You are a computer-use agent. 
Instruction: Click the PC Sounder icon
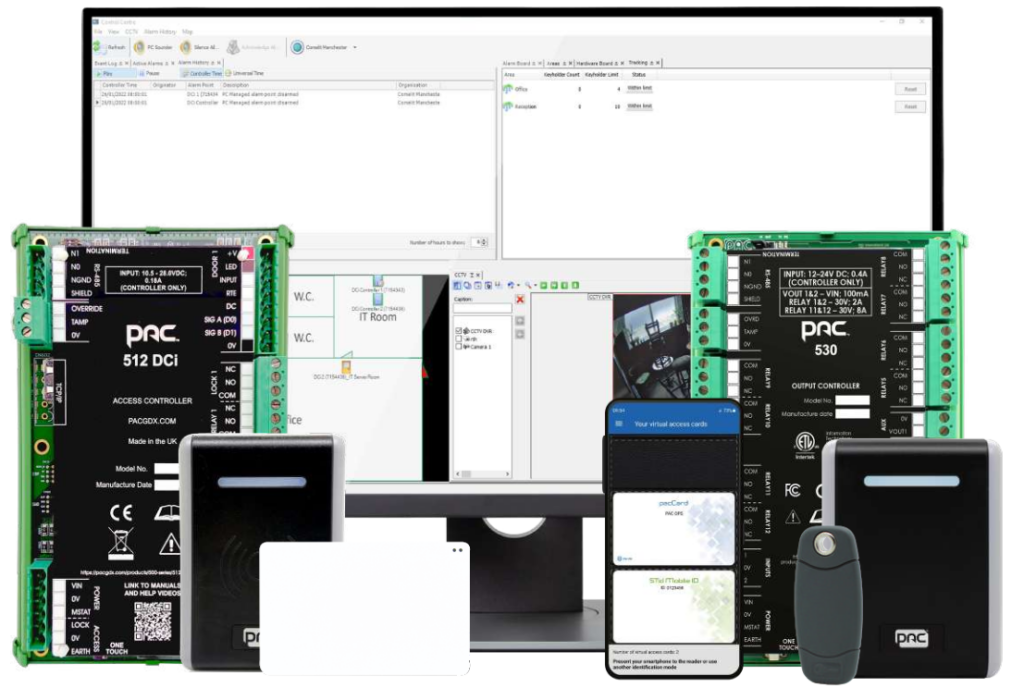tap(137, 46)
